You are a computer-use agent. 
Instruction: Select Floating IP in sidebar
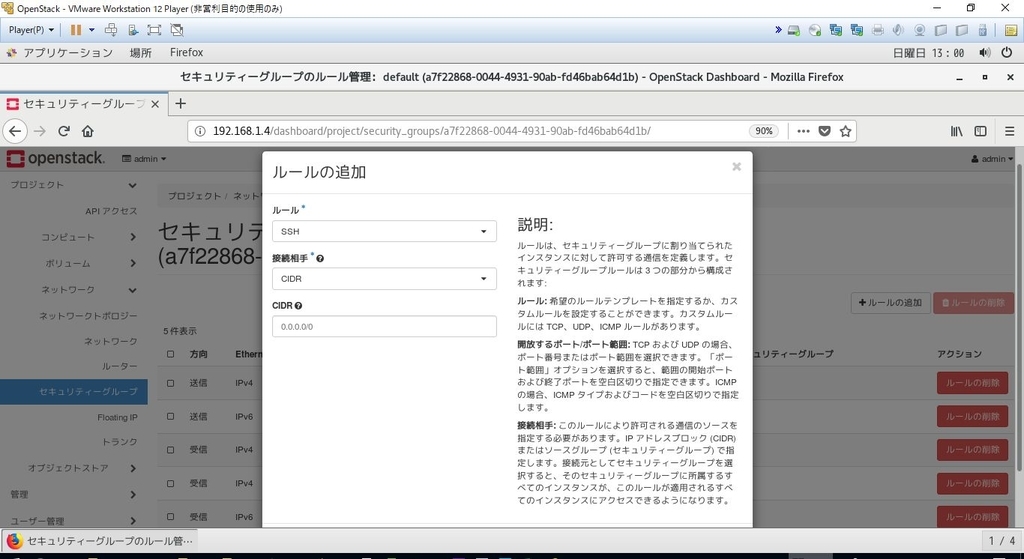(x=118, y=417)
